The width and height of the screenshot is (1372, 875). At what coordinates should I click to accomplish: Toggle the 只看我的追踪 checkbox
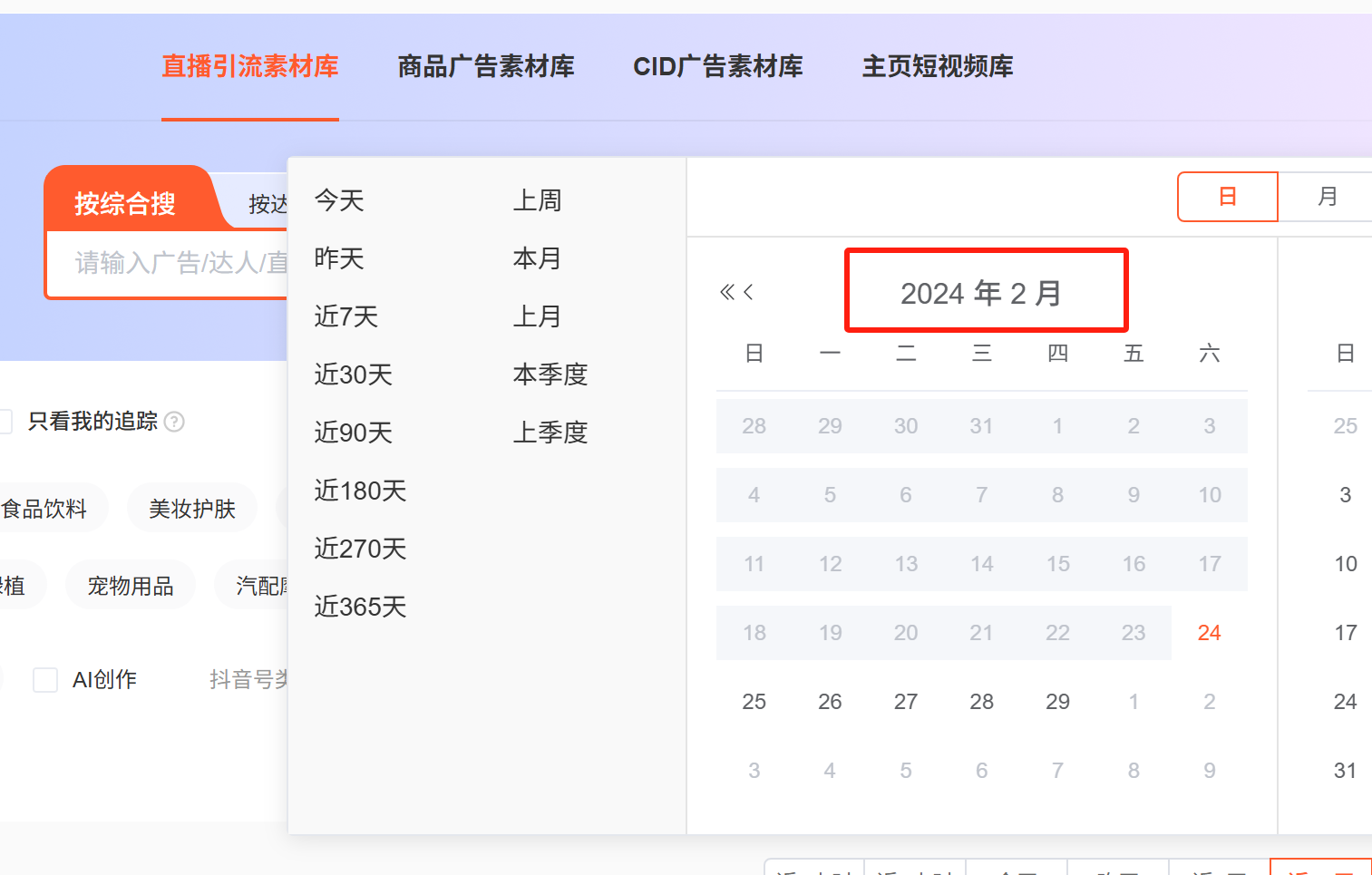5,422
